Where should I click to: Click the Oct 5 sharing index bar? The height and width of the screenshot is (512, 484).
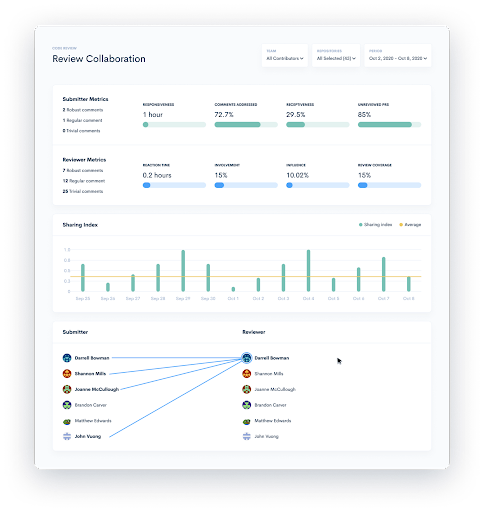click(333, 285)
